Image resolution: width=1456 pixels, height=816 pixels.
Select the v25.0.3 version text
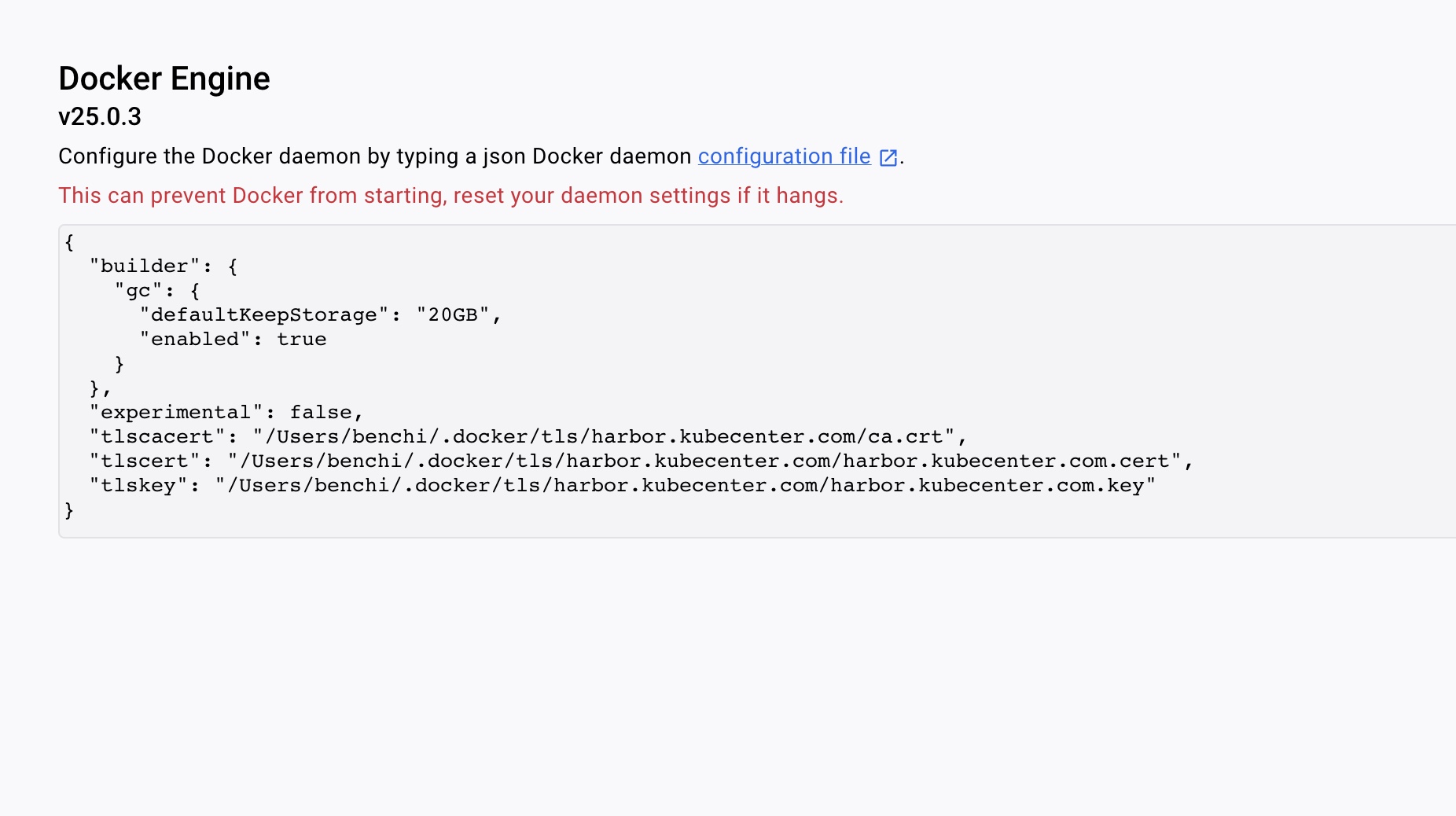pos(100,116)
